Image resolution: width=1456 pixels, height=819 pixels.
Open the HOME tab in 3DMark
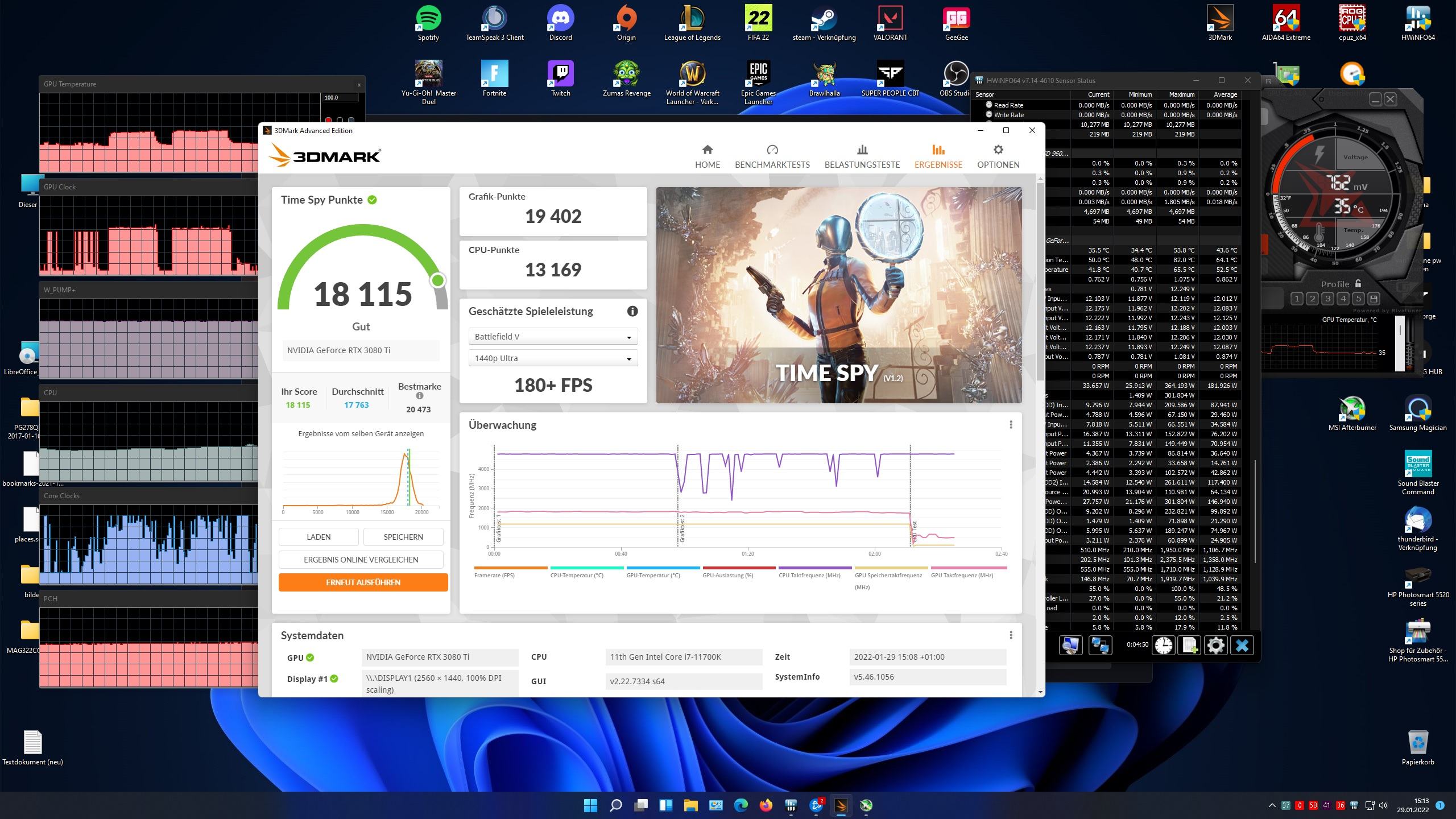707,156
